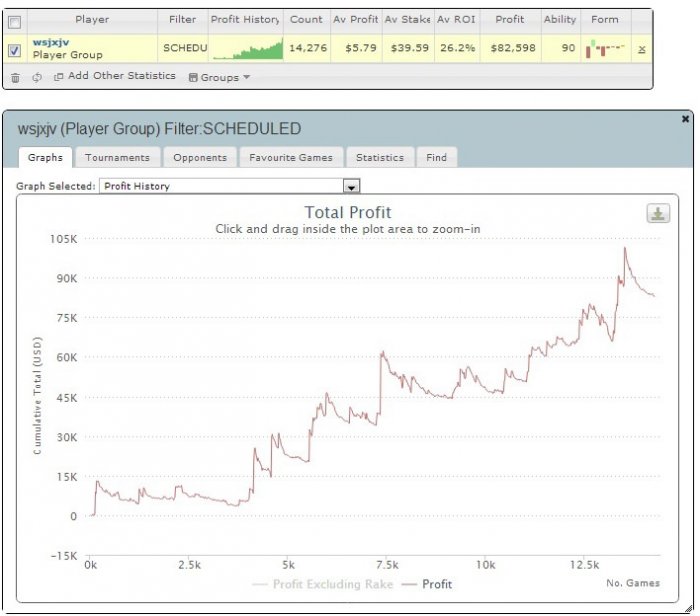Click the Profit History combo box
The width and height of the screenshot is (700, 616).
pyautogui.click(x=229, y=186)
